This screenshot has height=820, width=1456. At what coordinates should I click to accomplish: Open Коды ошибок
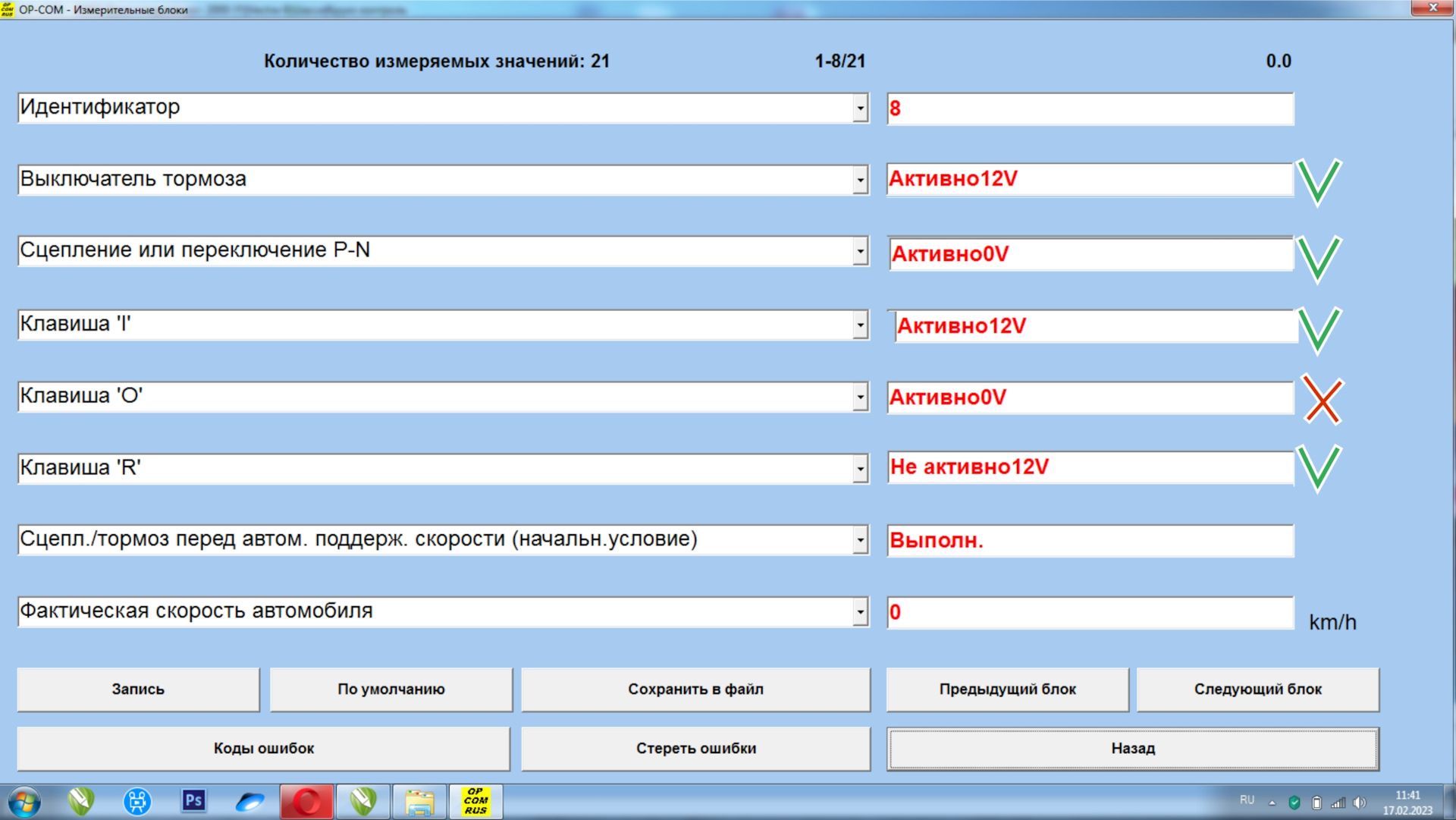tap(263, 748)
